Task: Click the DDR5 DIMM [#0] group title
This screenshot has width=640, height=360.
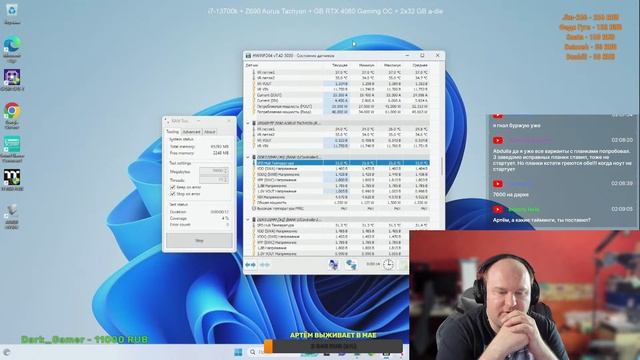Action: click(x=289, y=157)
